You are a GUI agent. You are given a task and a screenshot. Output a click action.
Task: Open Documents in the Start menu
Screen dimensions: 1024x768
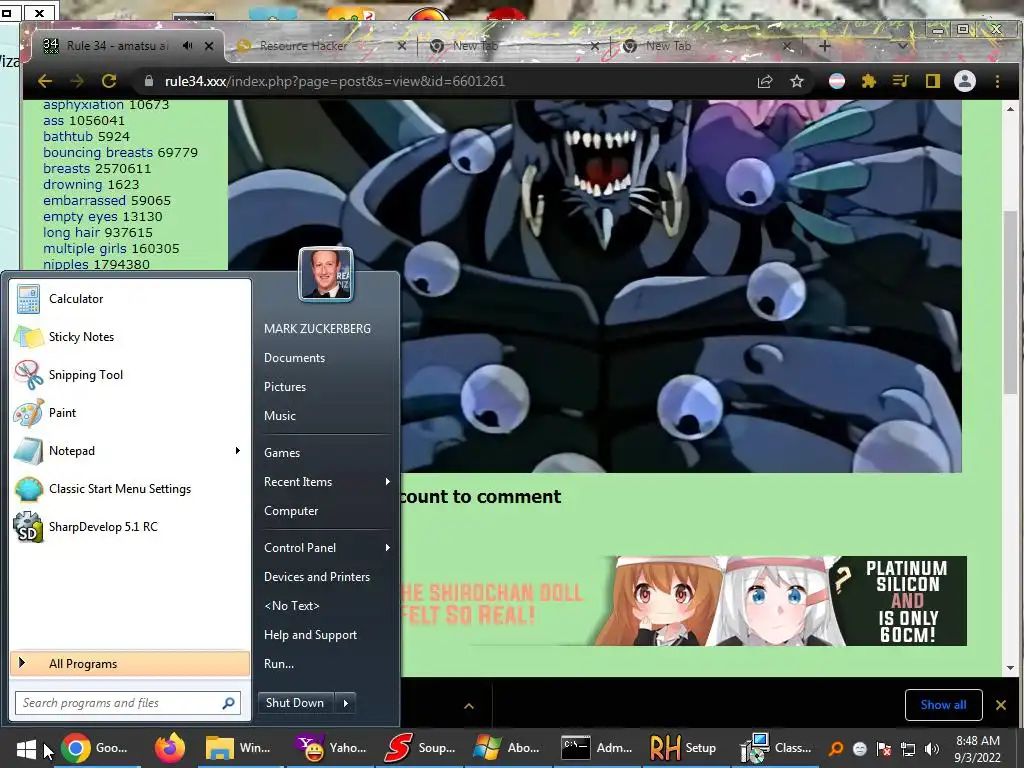[295, 358]
